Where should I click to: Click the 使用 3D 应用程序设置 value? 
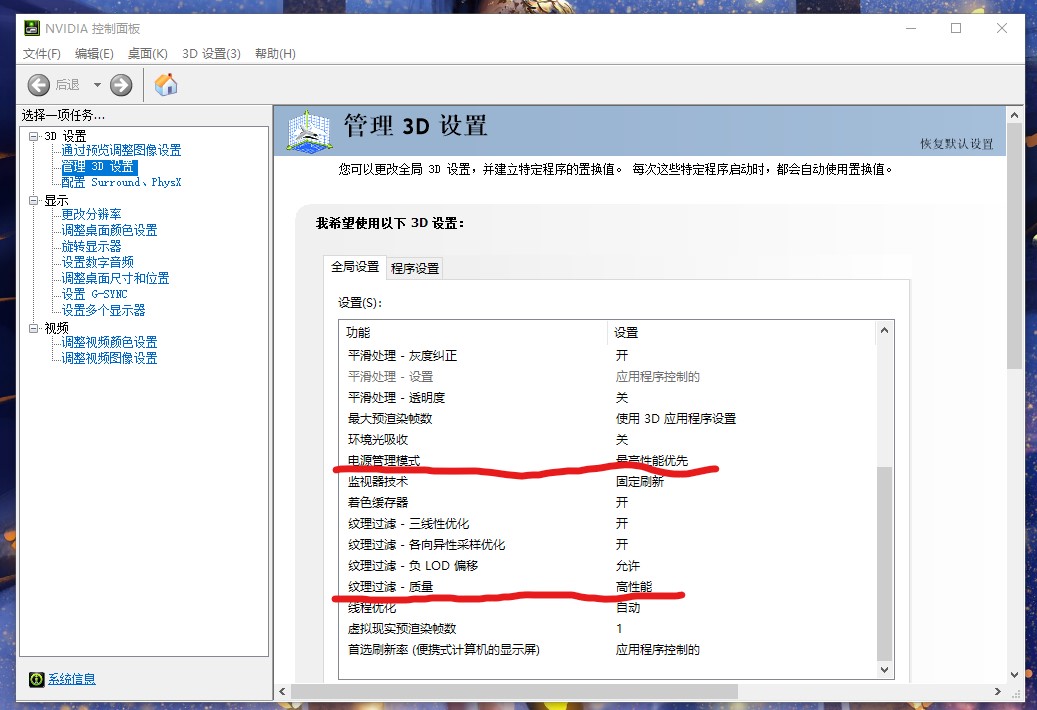click(x=675, y=418)
